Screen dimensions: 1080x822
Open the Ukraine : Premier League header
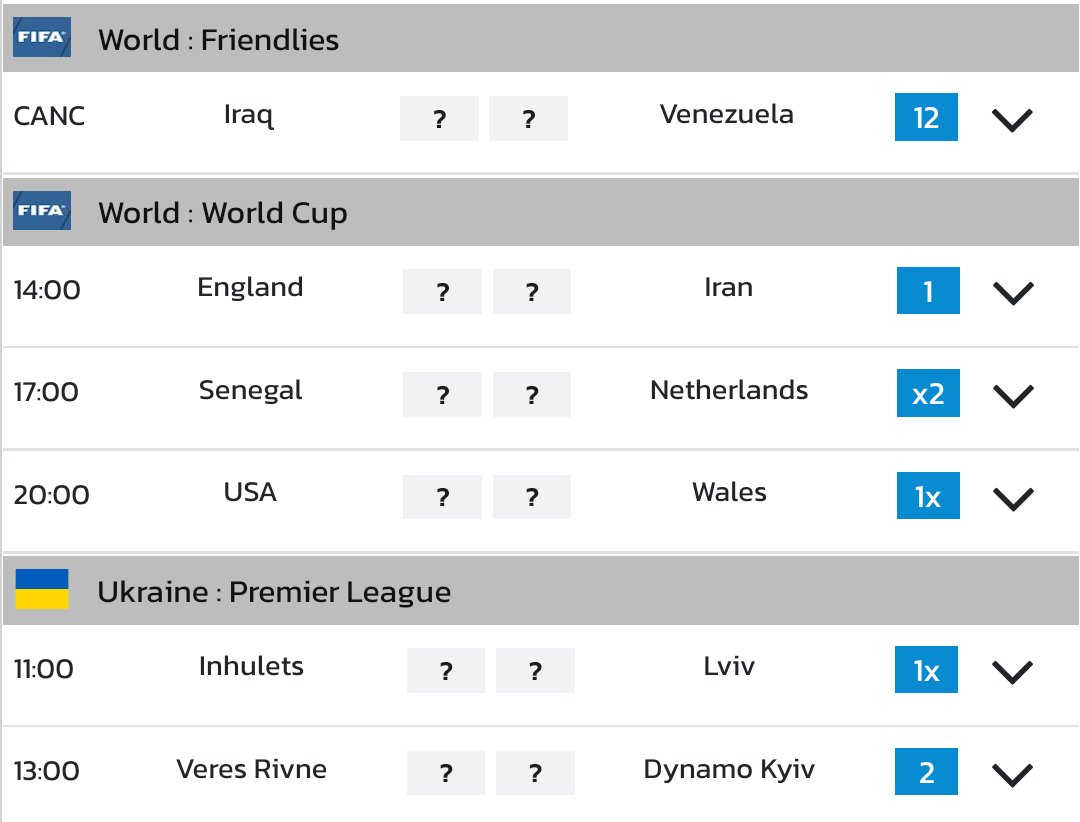click(274, 592)
